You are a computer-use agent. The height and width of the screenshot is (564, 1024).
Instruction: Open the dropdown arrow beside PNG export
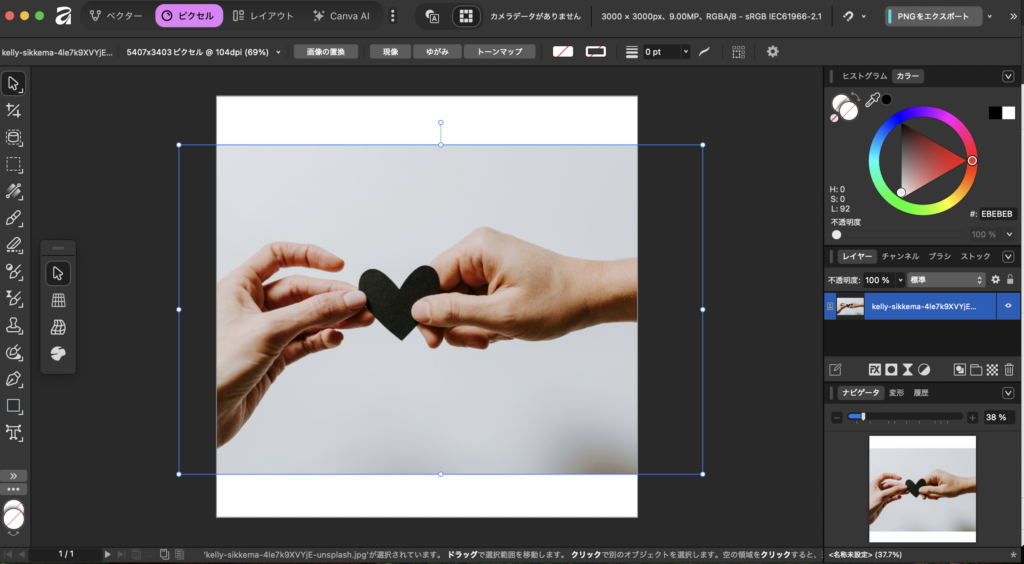990,16
